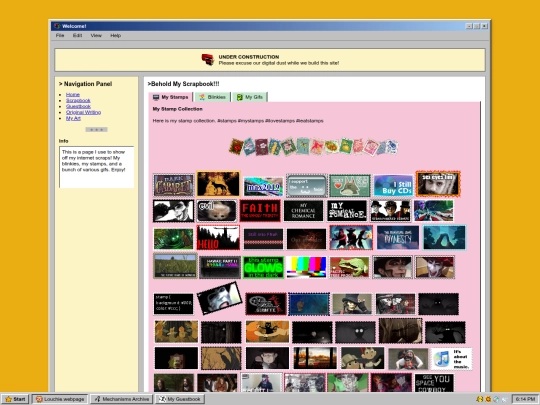Click the green glowing eyes creature stamp
Image resolution: width=540 pixels, height=405 pixels.
point(174,239)
